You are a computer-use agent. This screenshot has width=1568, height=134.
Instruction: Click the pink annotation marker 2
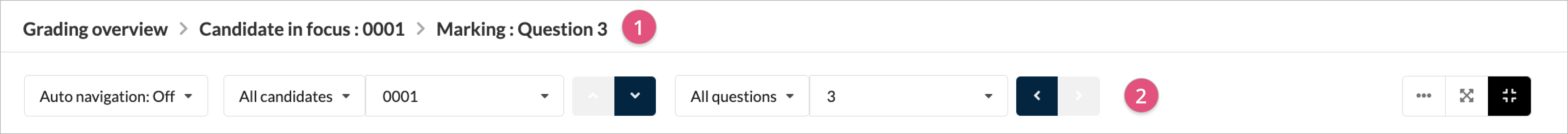pyautogui.click(x=1141, y=96)
